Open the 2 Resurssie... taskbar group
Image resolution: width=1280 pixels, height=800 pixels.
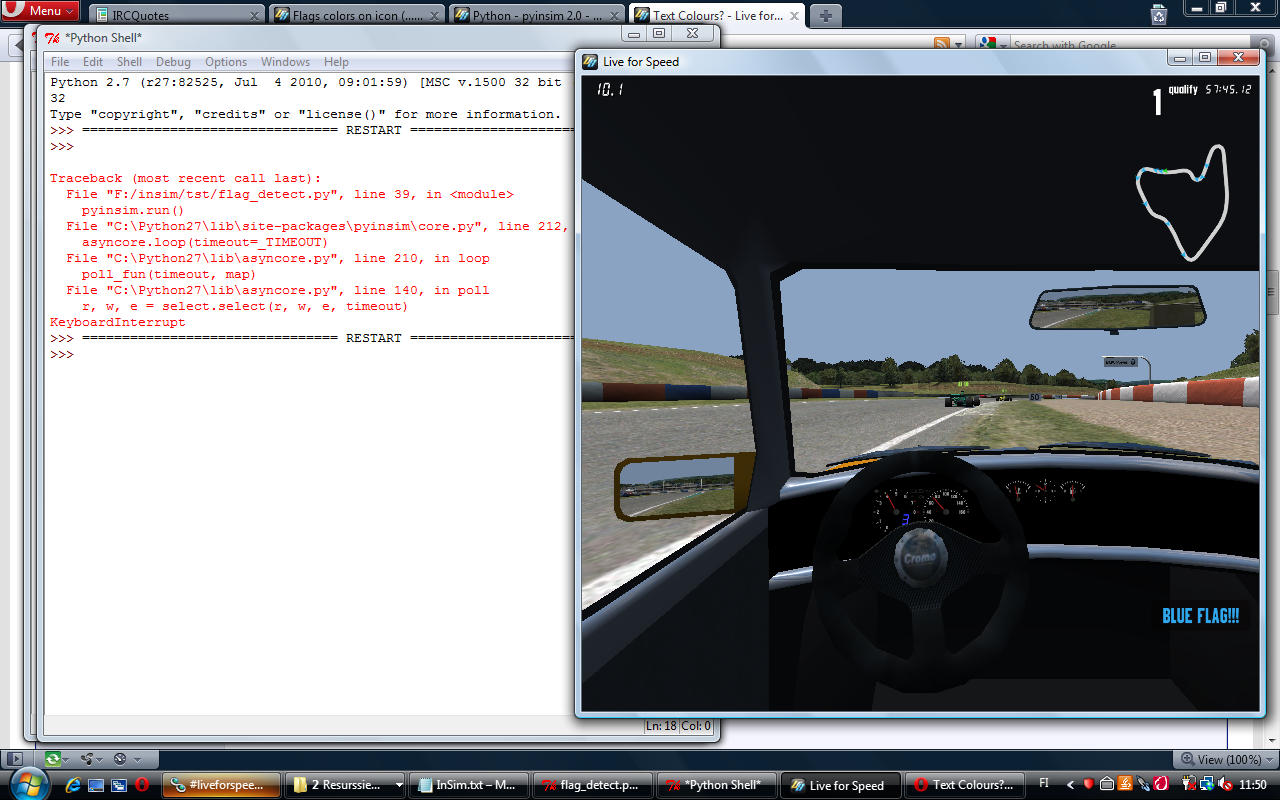click(345, 785)
